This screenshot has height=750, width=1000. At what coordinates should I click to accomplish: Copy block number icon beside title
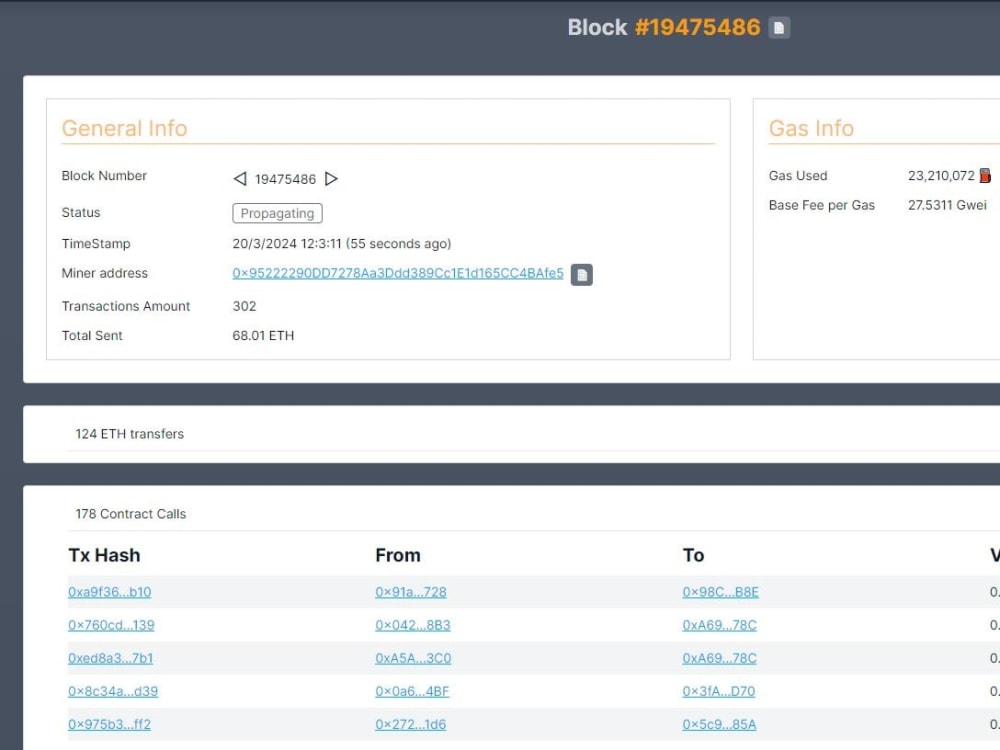pos(779,27)
